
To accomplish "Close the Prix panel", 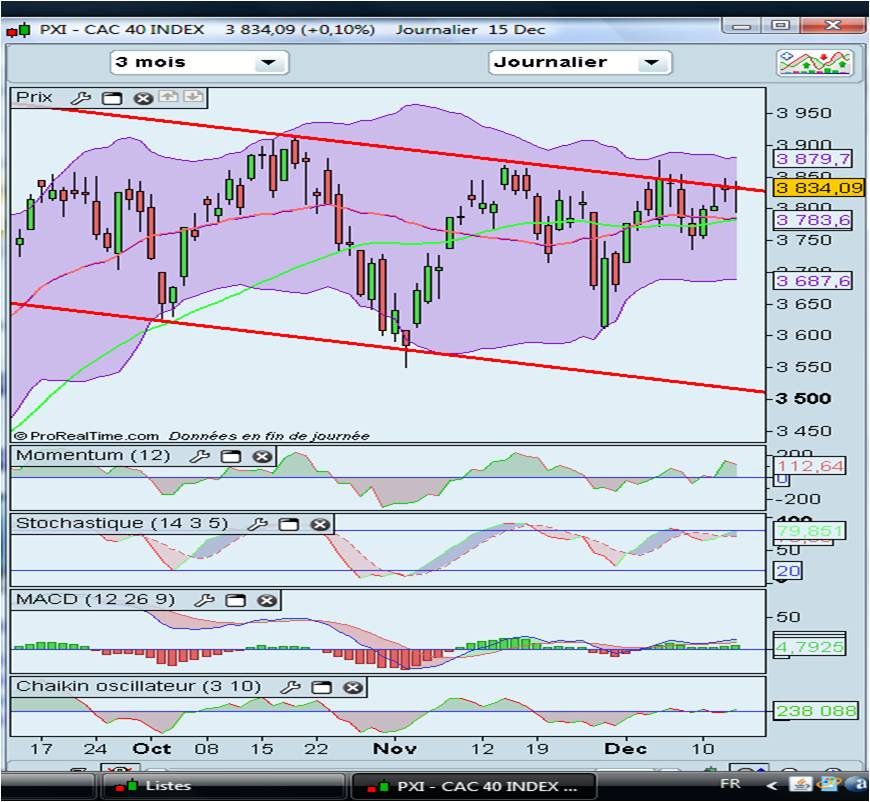I will pyautogui.click(x=143, y=99).
